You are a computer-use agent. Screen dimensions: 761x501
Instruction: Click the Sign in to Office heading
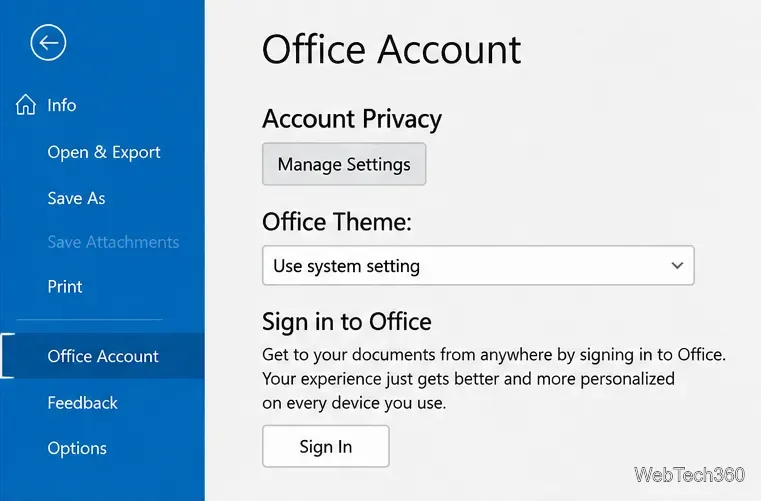347,322
